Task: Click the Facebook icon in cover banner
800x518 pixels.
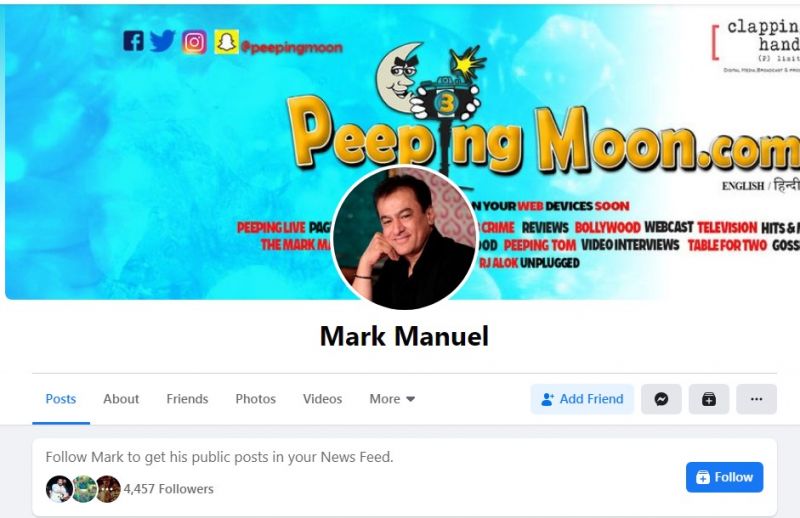Action: pyautogui.click(x=133, y=41)
